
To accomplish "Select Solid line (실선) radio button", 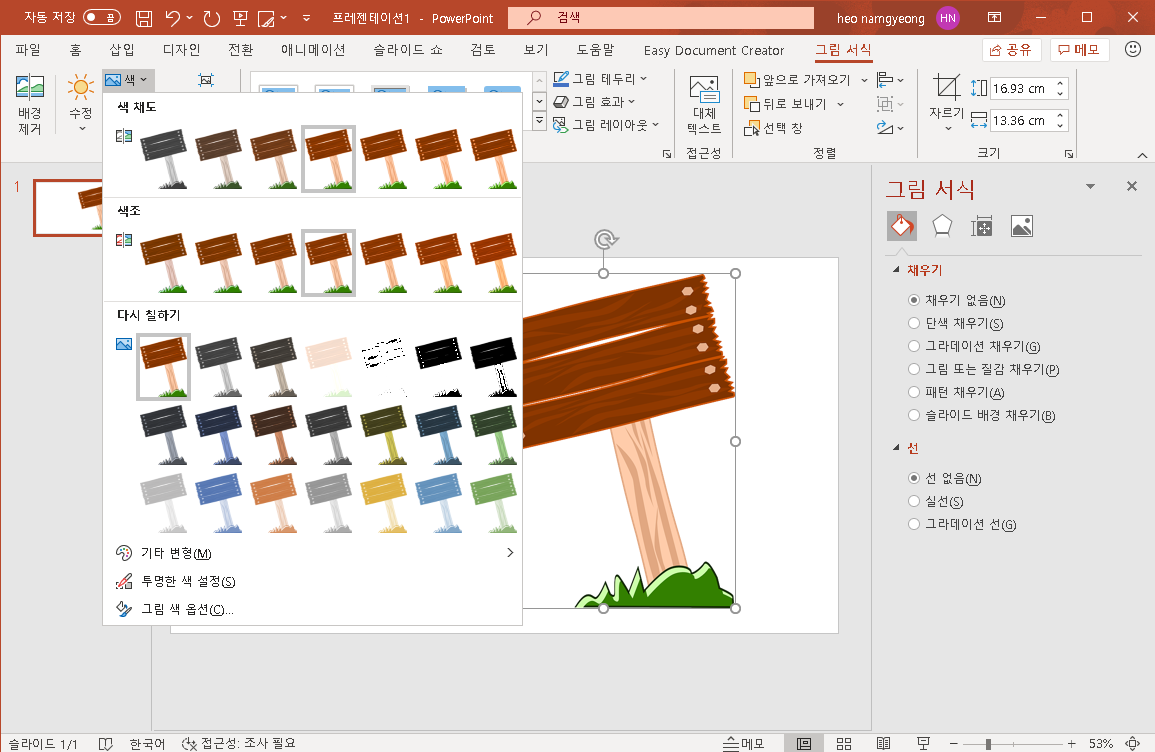I will (x=914, y=501).
